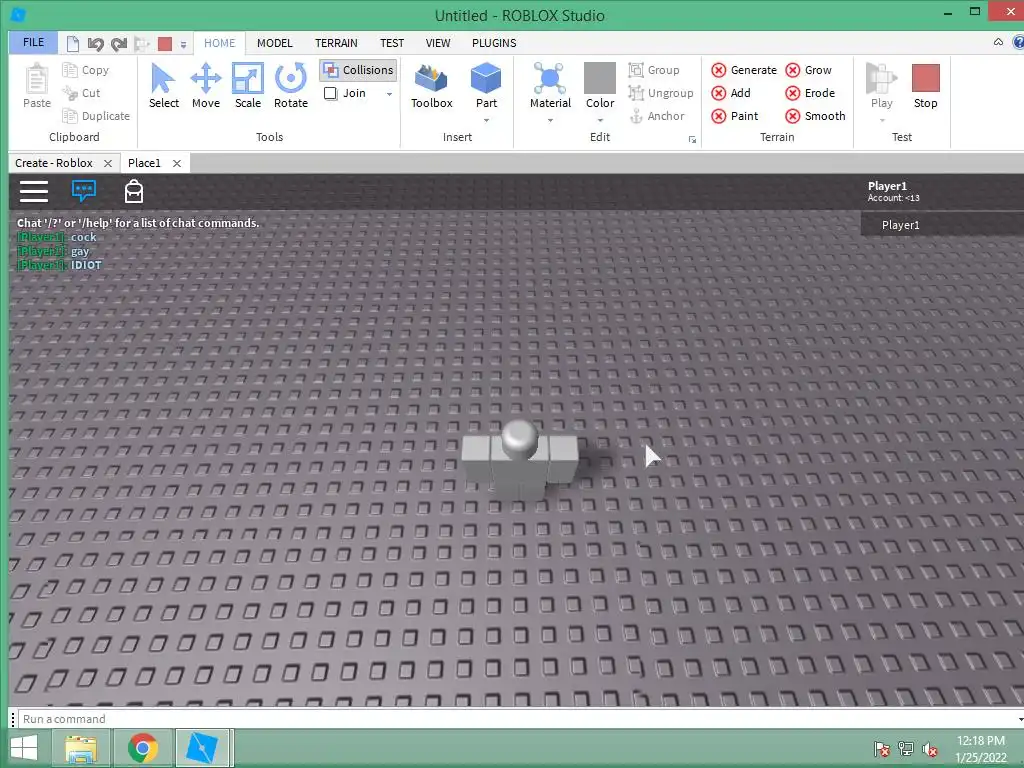The width and height of the screenshot is (1024, 768).
Task: Select the Select tool
Action: [163, 86]
